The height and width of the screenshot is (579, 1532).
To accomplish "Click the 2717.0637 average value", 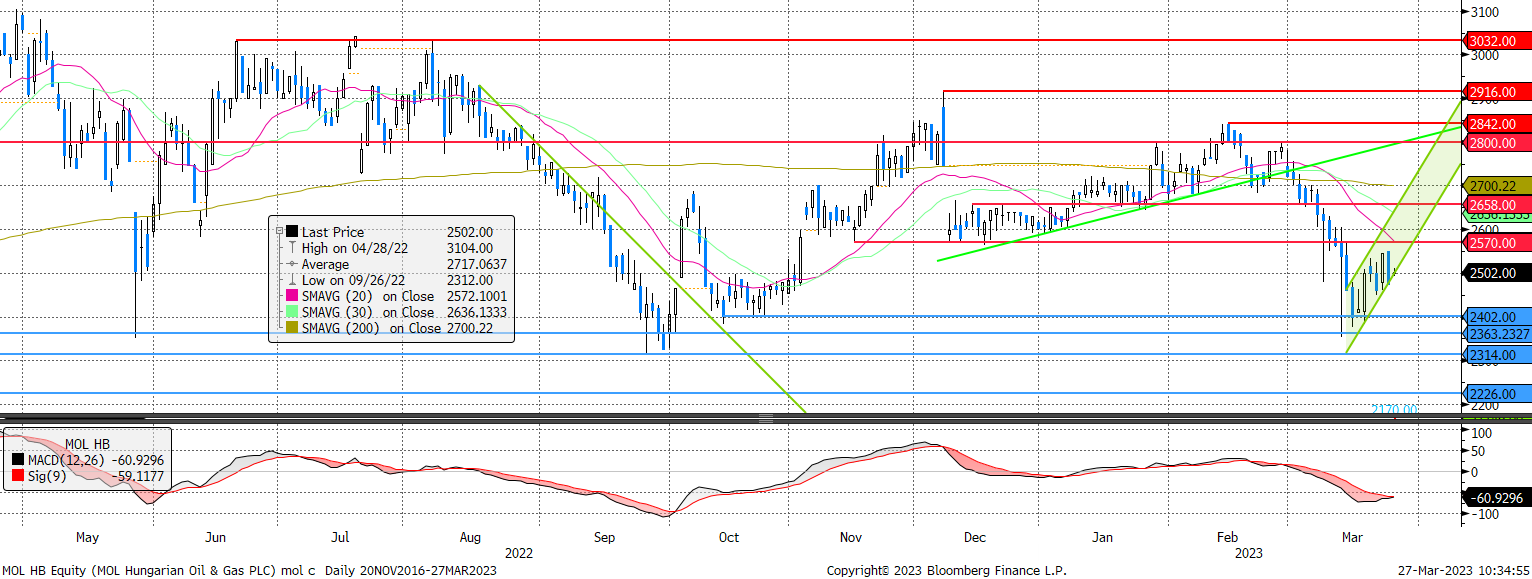I will [479, 264].
